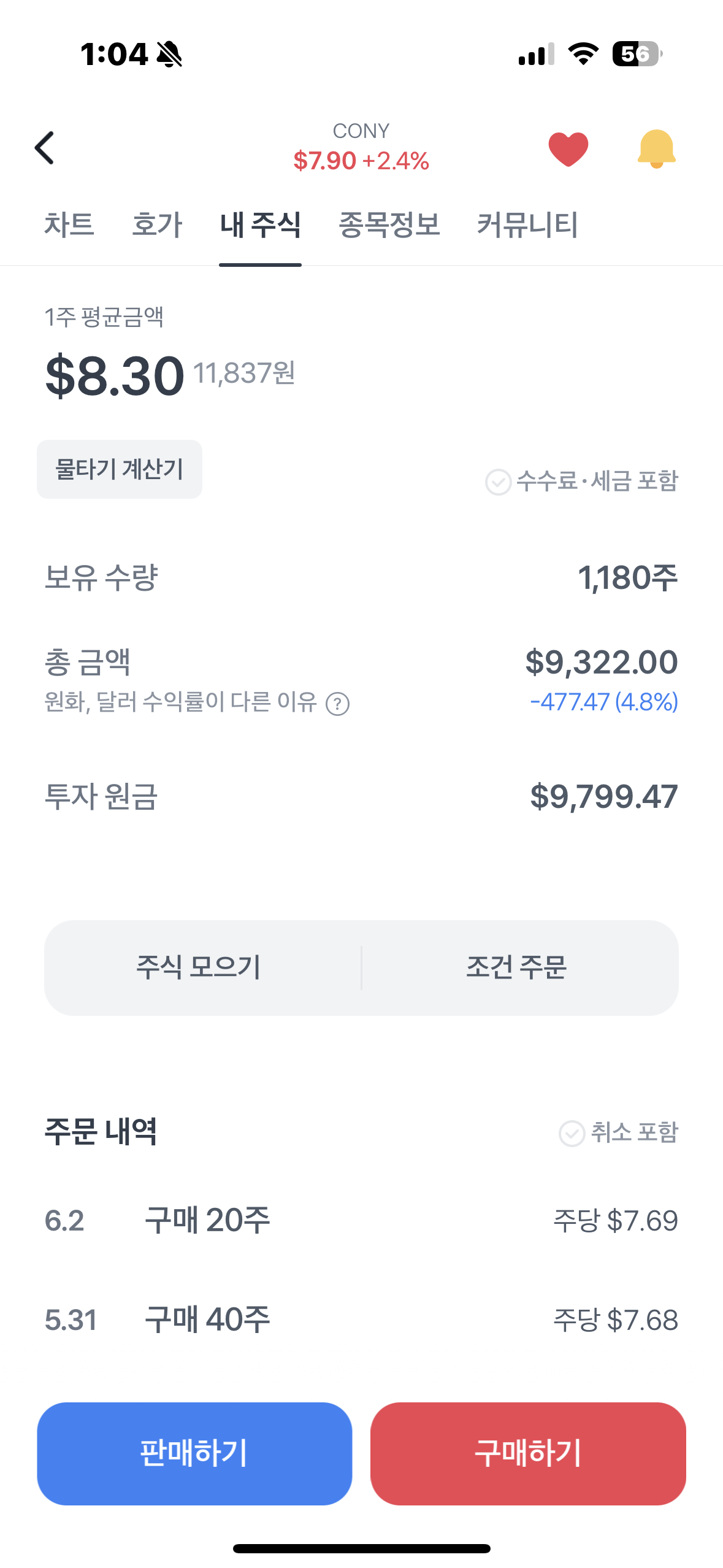
Task: Open the yellow bell alert icon
Action: 656,149
